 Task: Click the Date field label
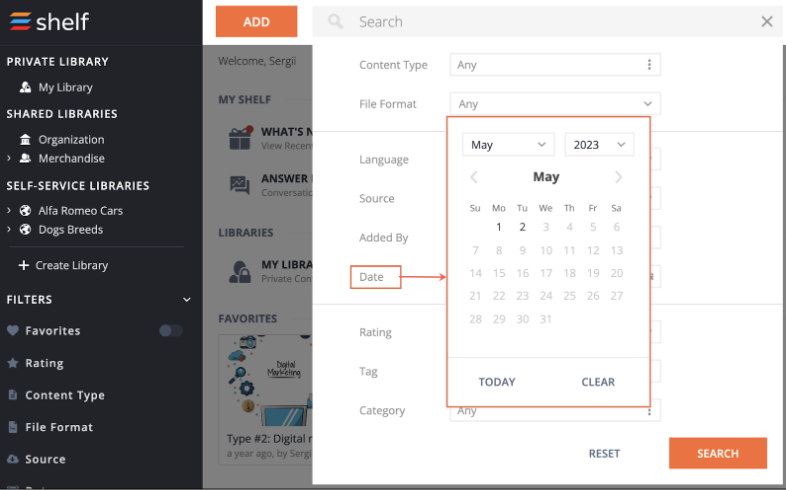(371, 277)
